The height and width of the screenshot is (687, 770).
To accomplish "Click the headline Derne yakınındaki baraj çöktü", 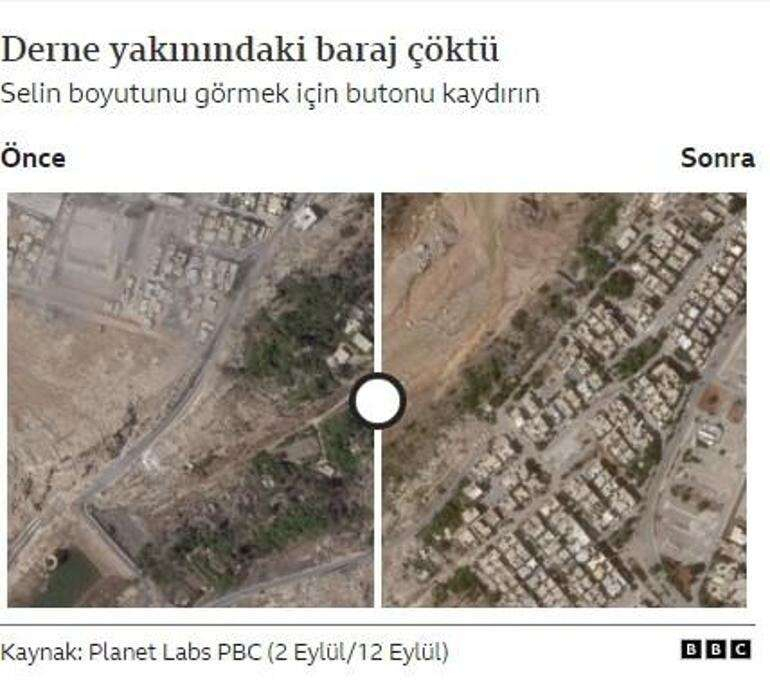I will coord(250,51).
